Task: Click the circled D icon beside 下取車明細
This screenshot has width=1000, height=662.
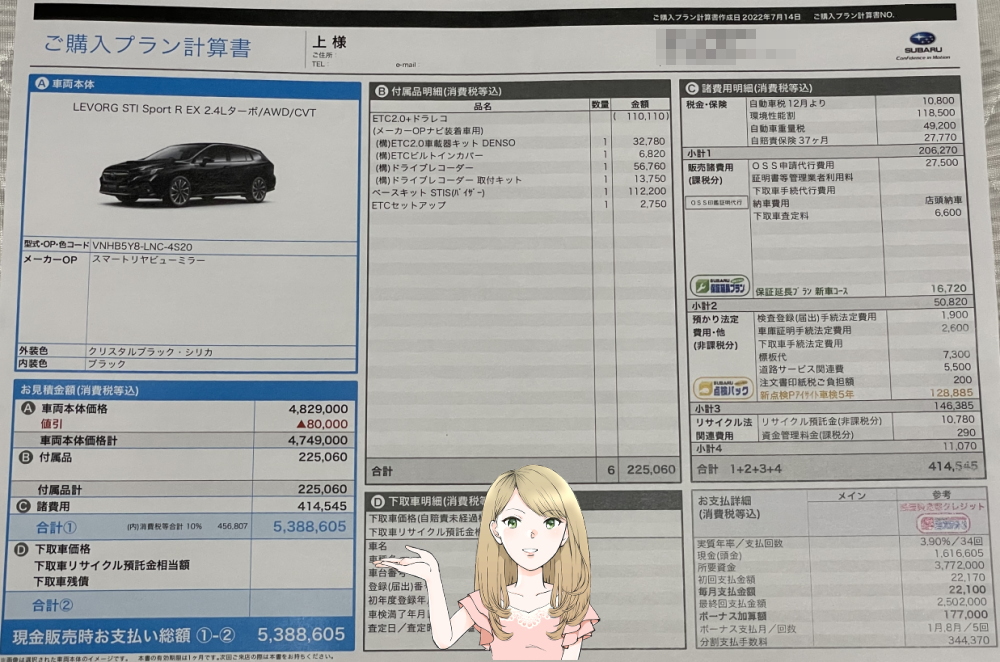Action: (x=377, y=501)
